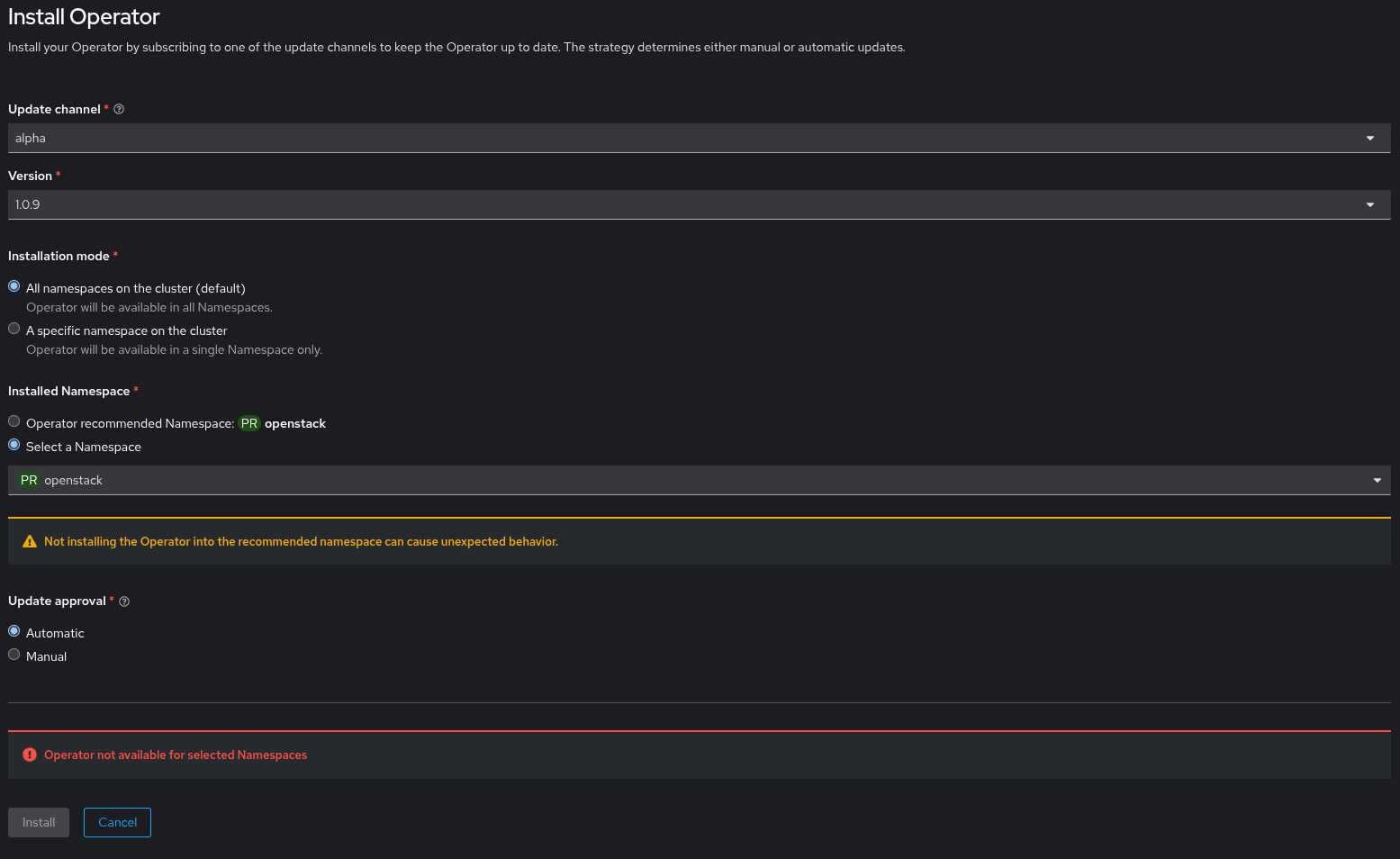This screenshot has width=1400, height=859.
Task: Click PR badge in namespace dropdown
Action: click(29, 481)
